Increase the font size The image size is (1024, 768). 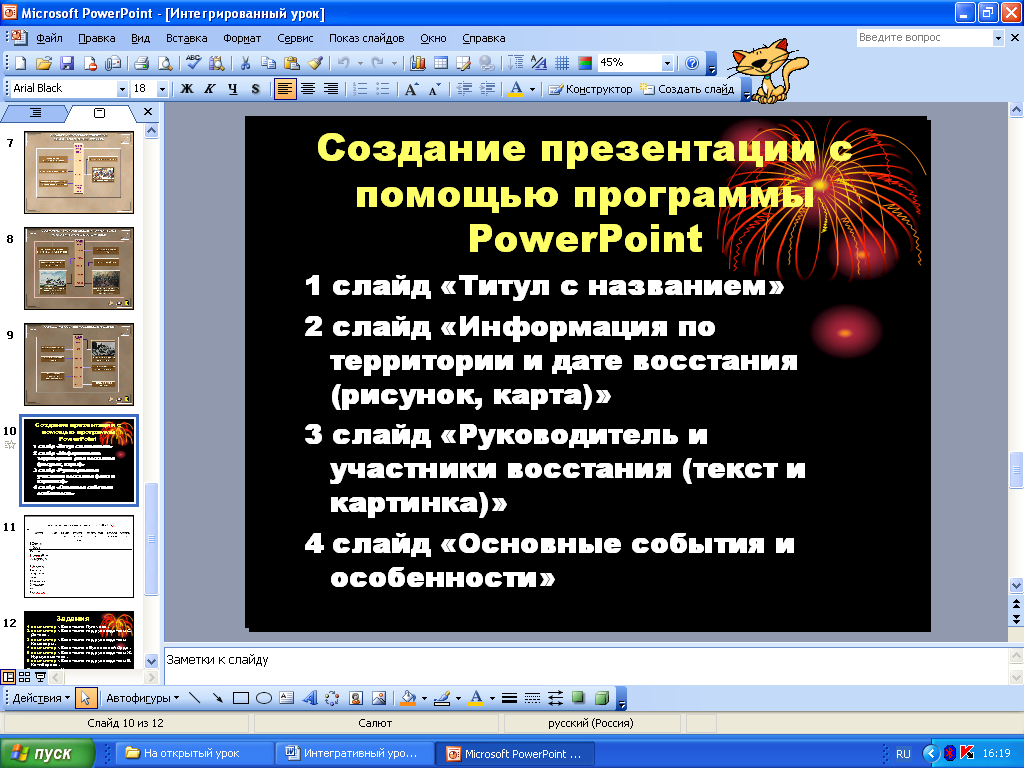[x=411, y=89]
